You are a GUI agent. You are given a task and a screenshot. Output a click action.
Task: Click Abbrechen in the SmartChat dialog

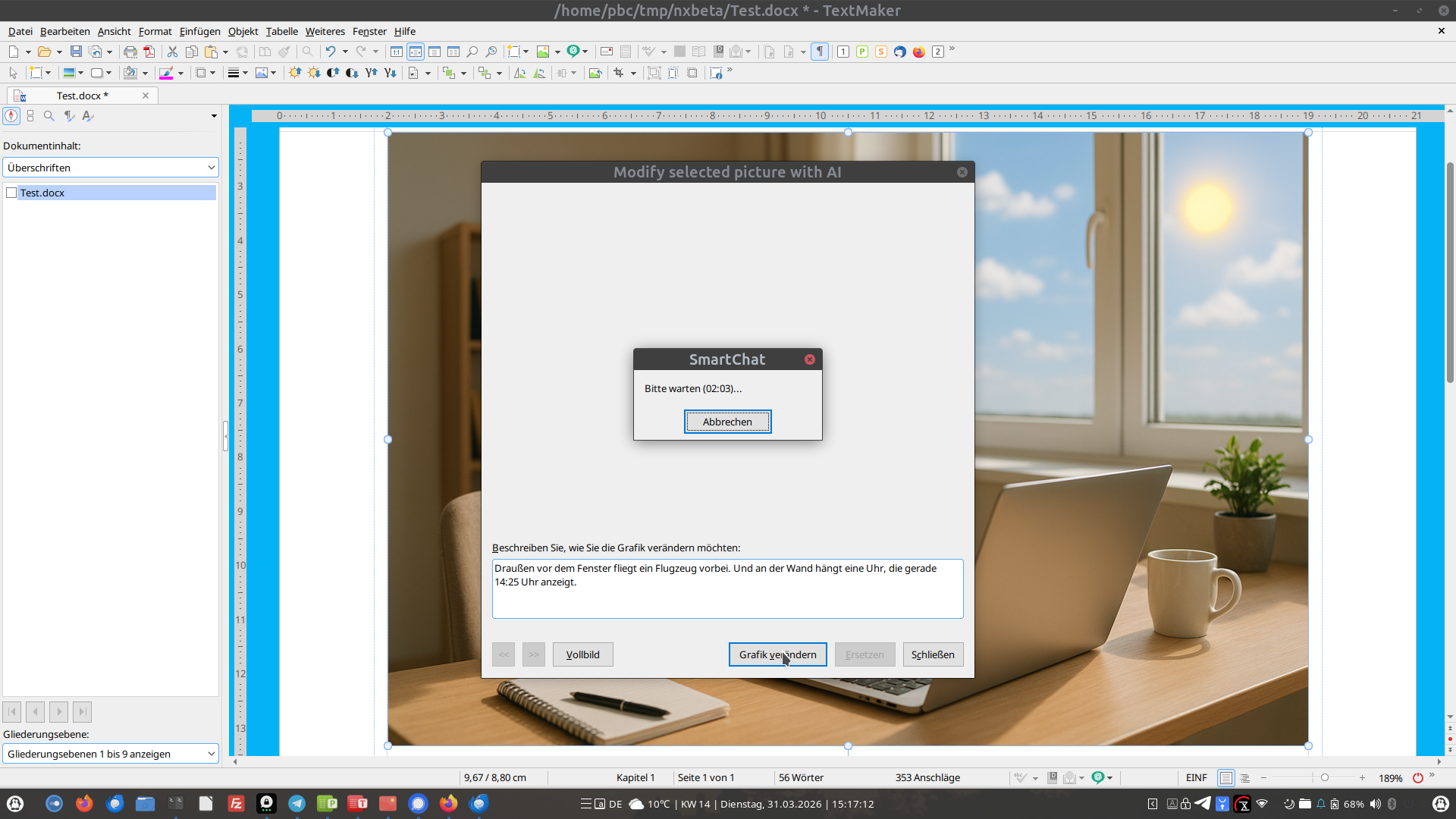coord(728,422)
